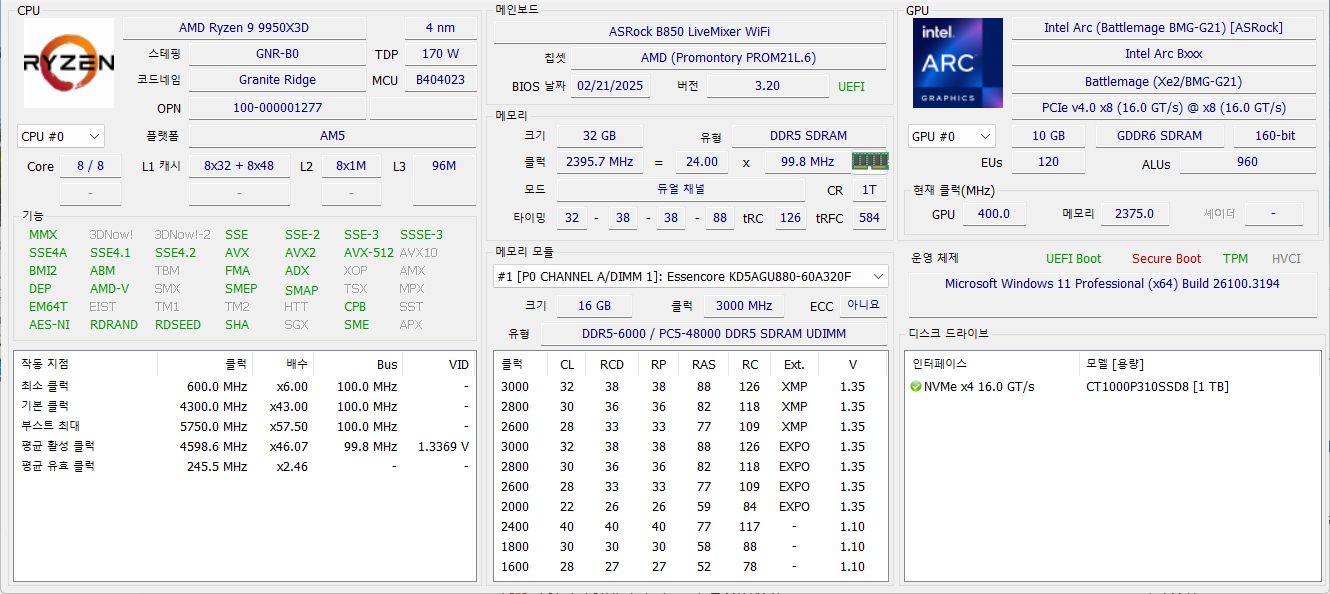
Task: Open the GPU #0 selector dropdown
Action: click(951, 136)
